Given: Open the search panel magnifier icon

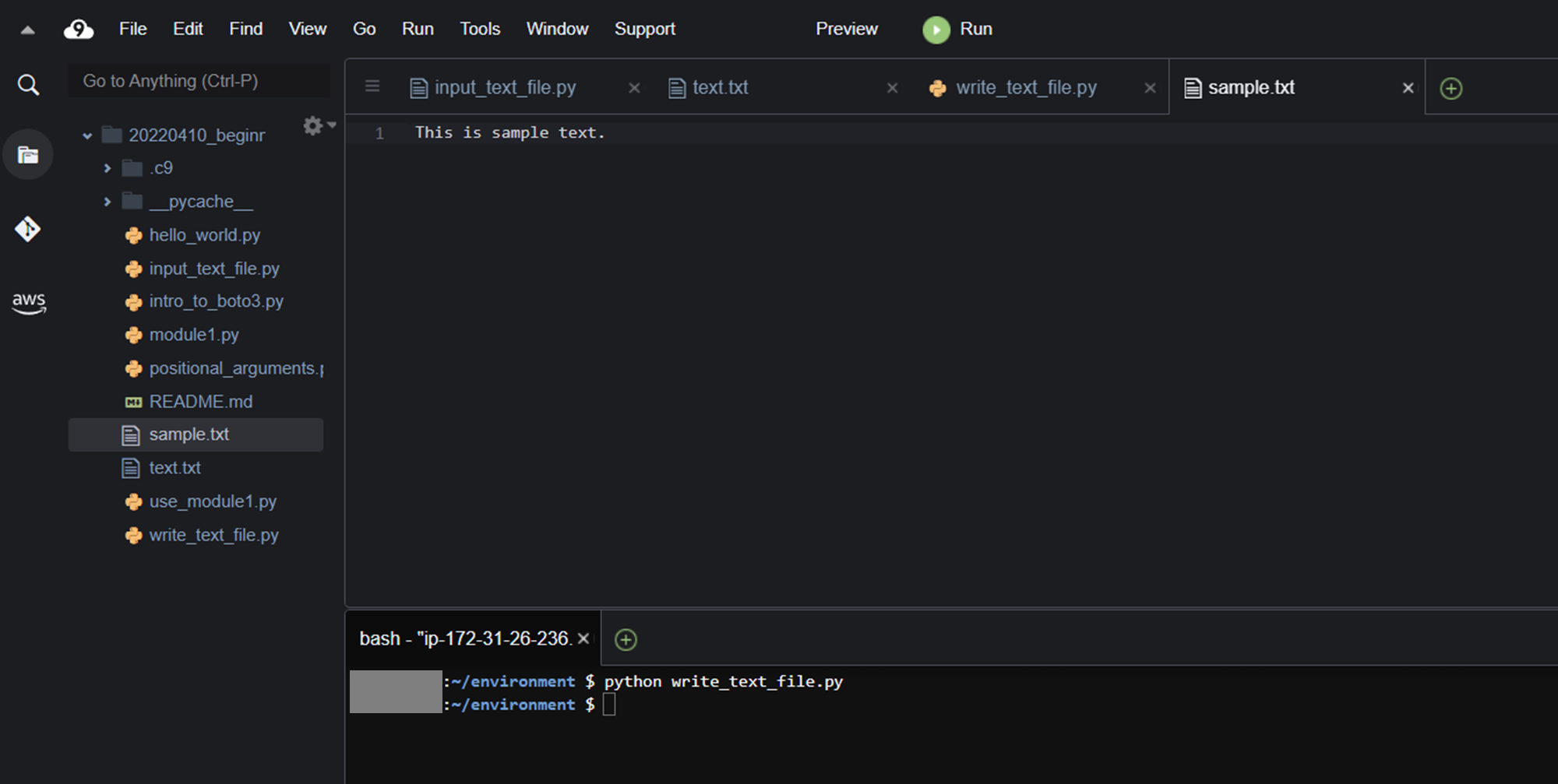Looking at the screenshot, I should pyautogui.click(x=28, y=84).
